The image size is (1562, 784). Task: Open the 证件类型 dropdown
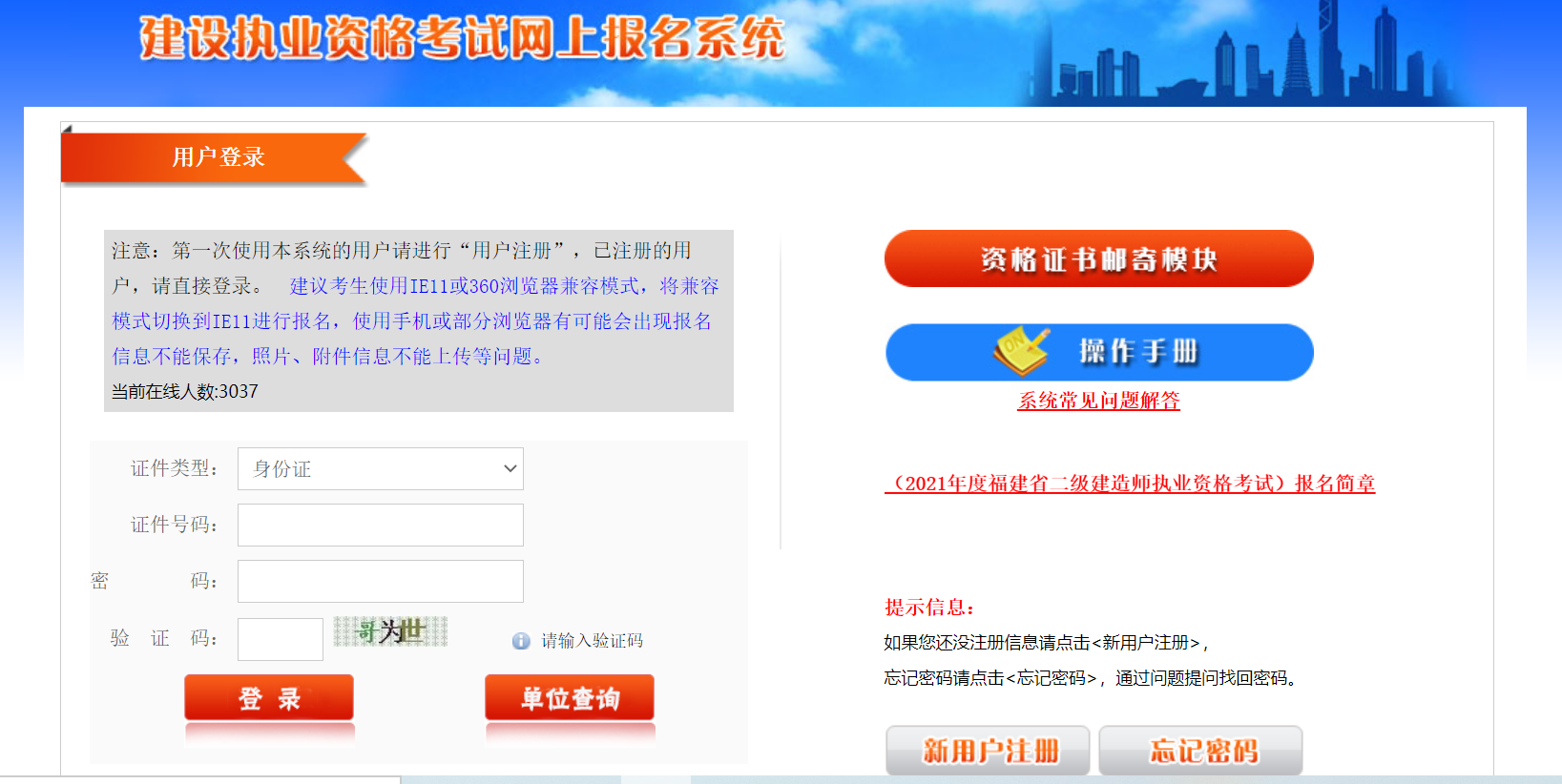pyautogui.click(x=381, y=468)
